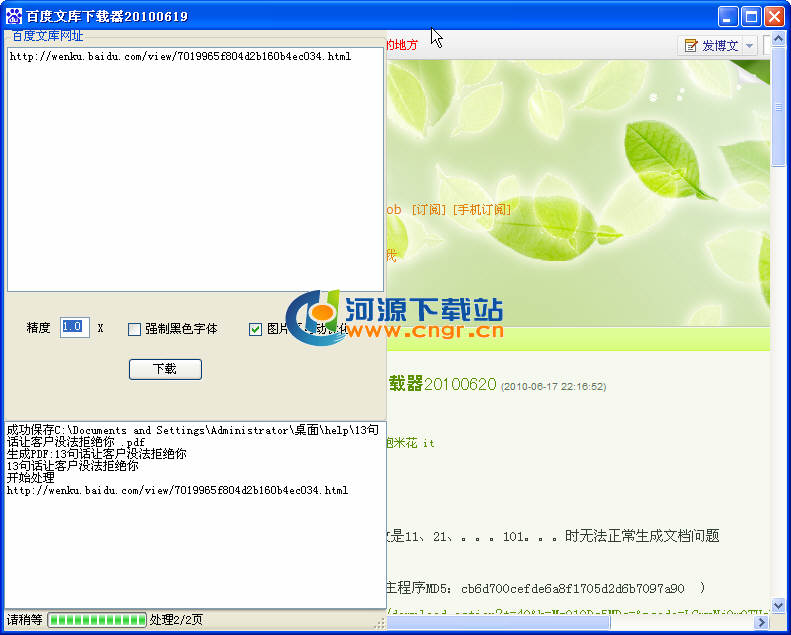Click the vertical scrollbar thumb in browser
This screenshot has height=635, width=791.
pos(778,106)
